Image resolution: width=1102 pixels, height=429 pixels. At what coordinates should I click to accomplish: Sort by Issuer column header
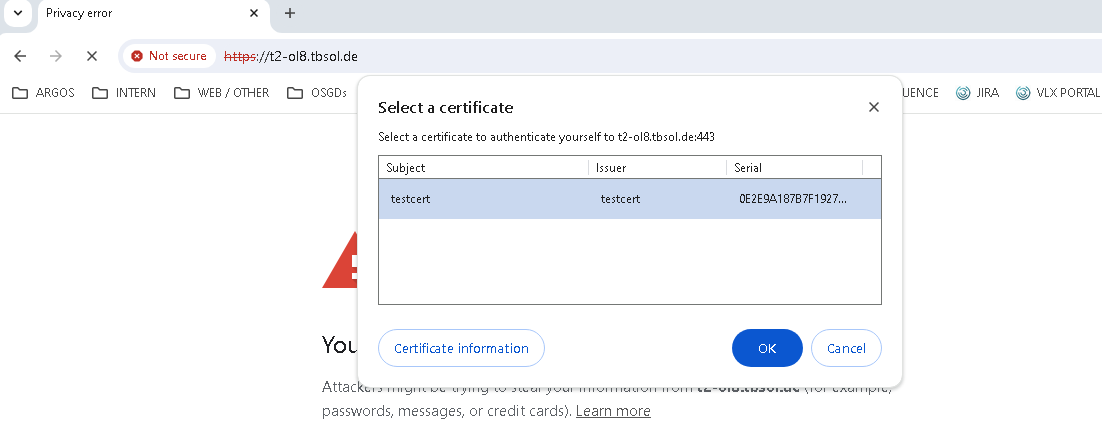pos(657,168)
